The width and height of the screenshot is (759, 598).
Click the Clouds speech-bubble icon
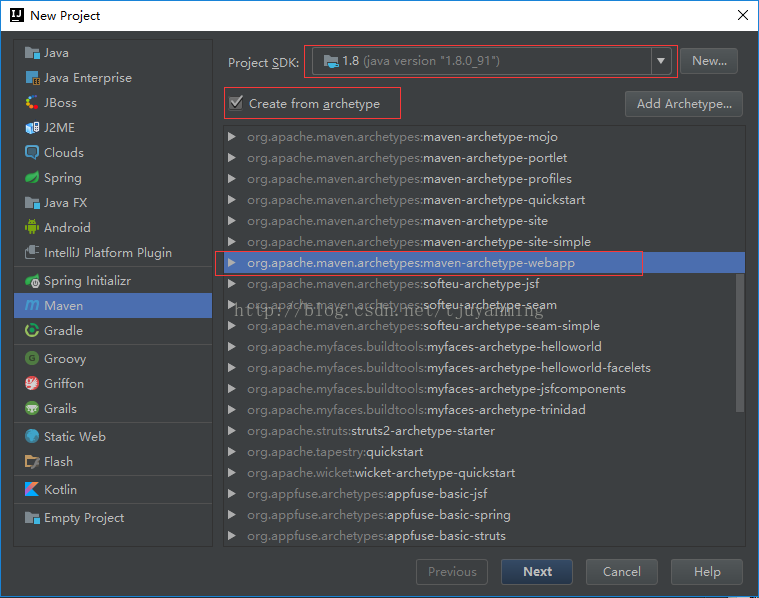32,153
